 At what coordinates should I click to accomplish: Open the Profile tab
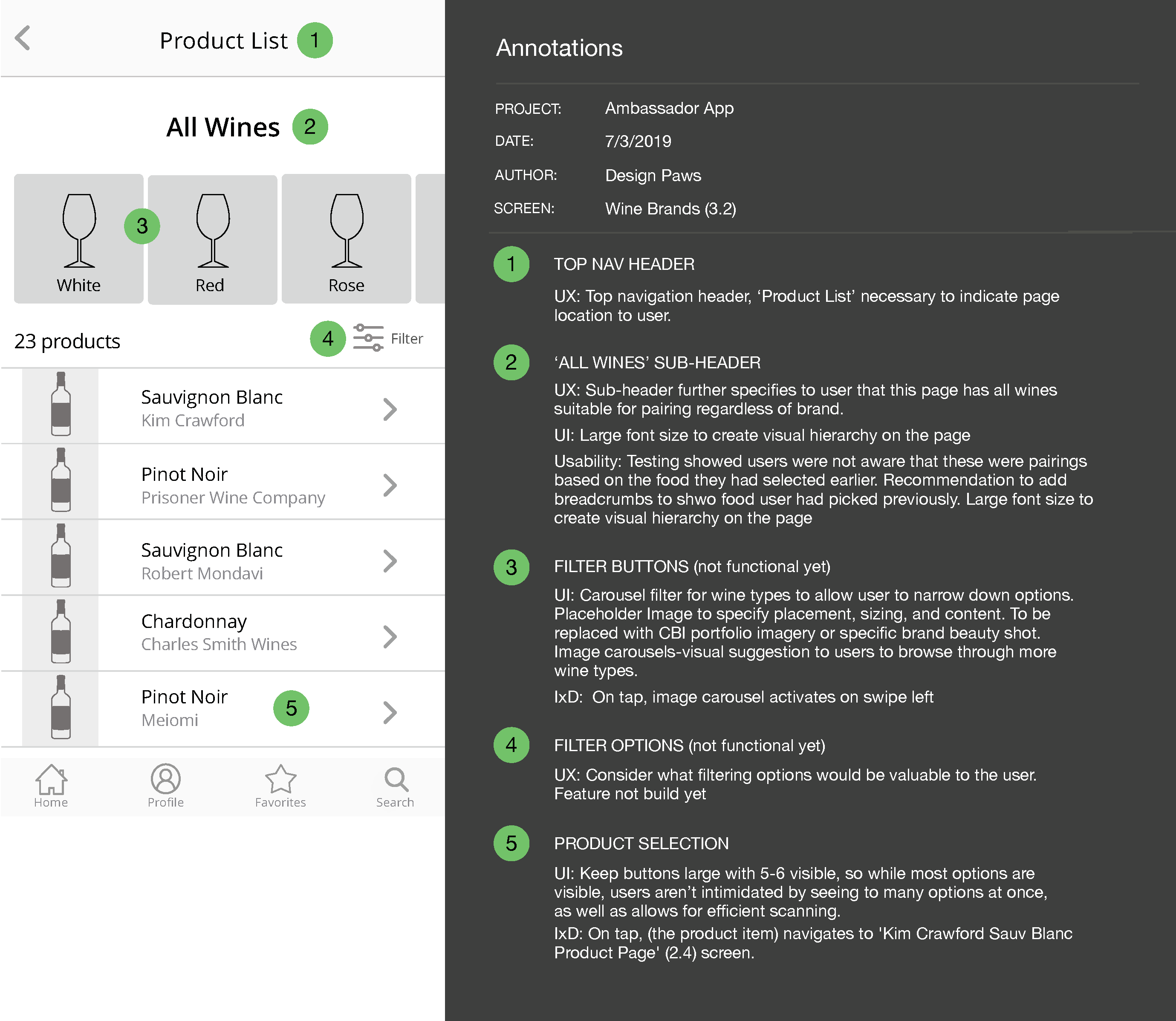point(166,786)
